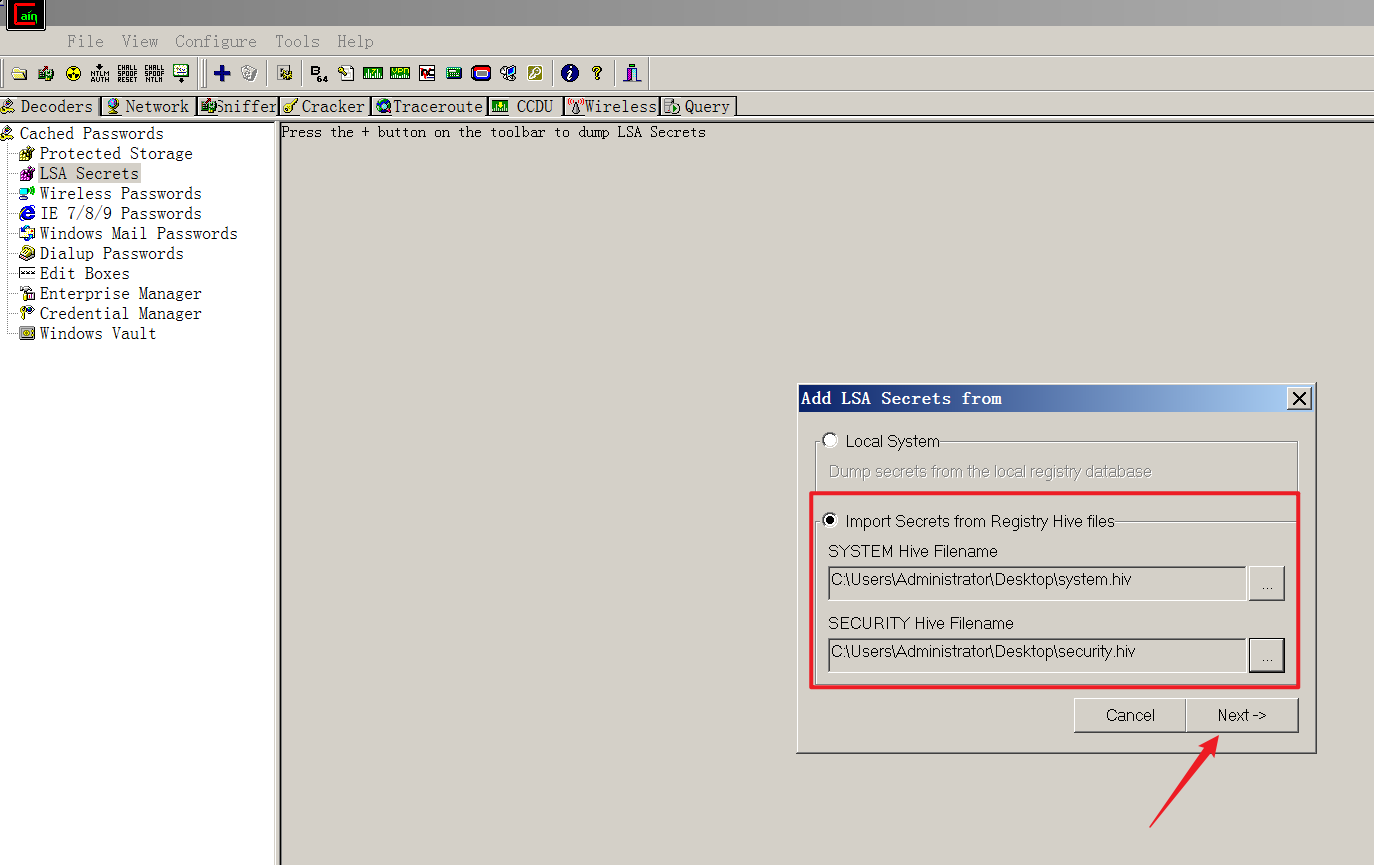Open the Help menu

(x=355, y=41)
